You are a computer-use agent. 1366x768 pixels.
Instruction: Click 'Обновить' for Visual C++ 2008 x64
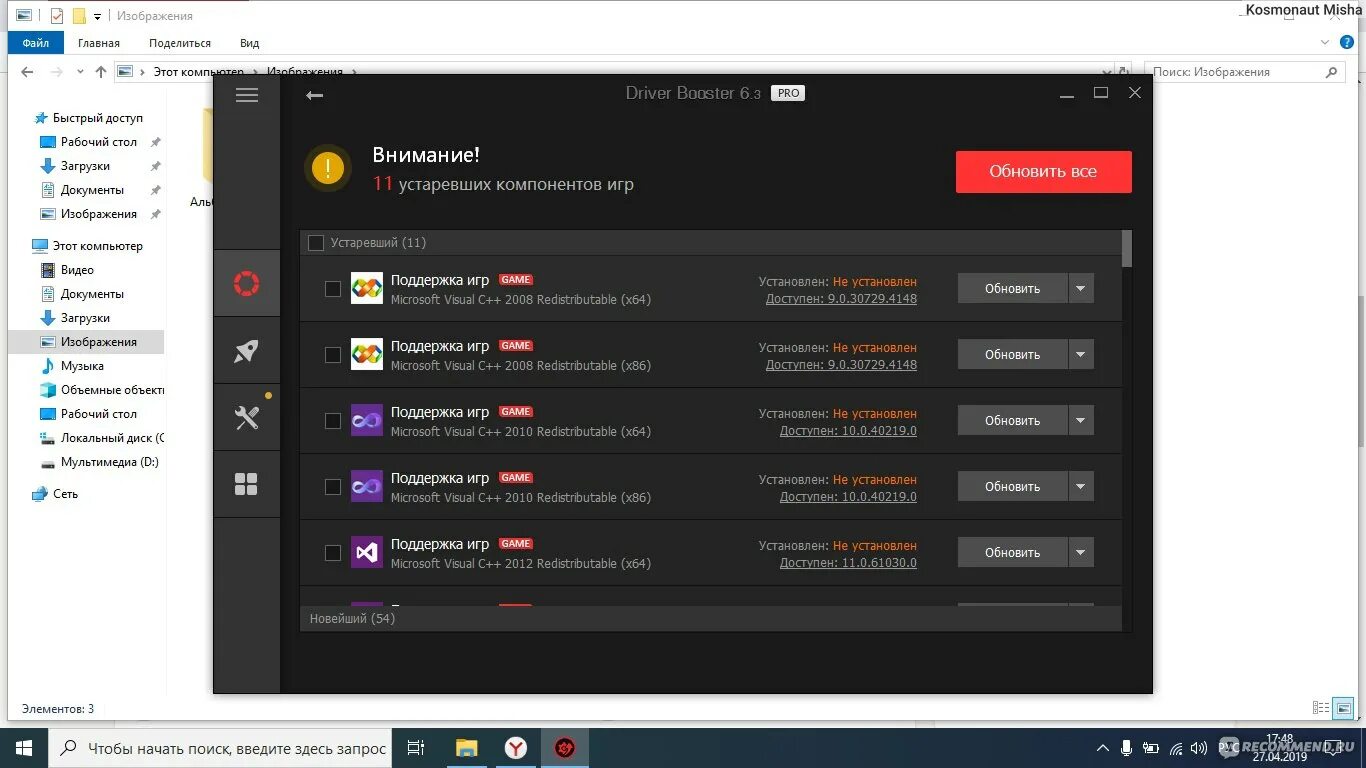(1012, 288)
